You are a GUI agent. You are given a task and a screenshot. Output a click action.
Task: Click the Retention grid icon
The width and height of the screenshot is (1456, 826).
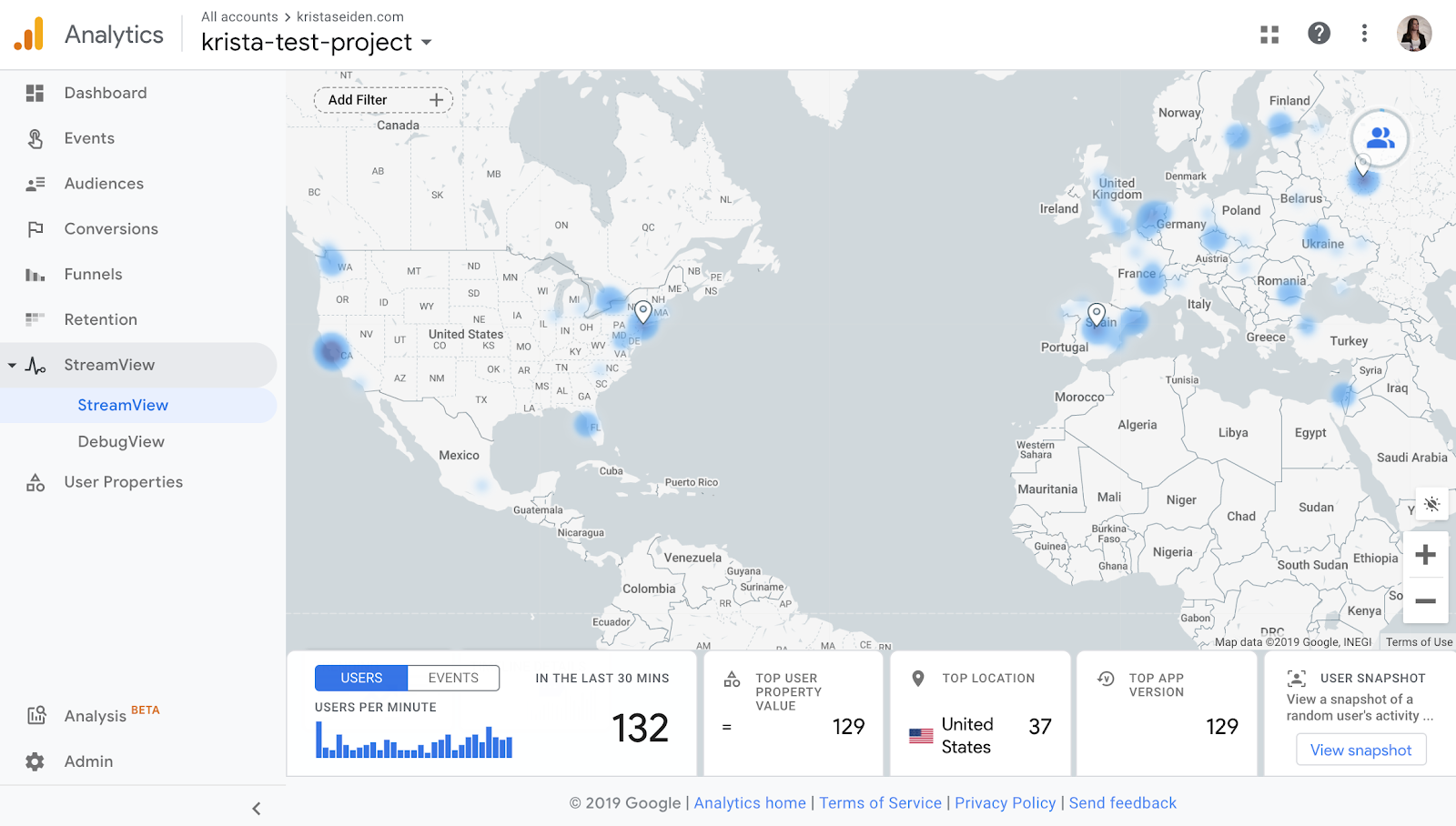[x=35, y=319]
